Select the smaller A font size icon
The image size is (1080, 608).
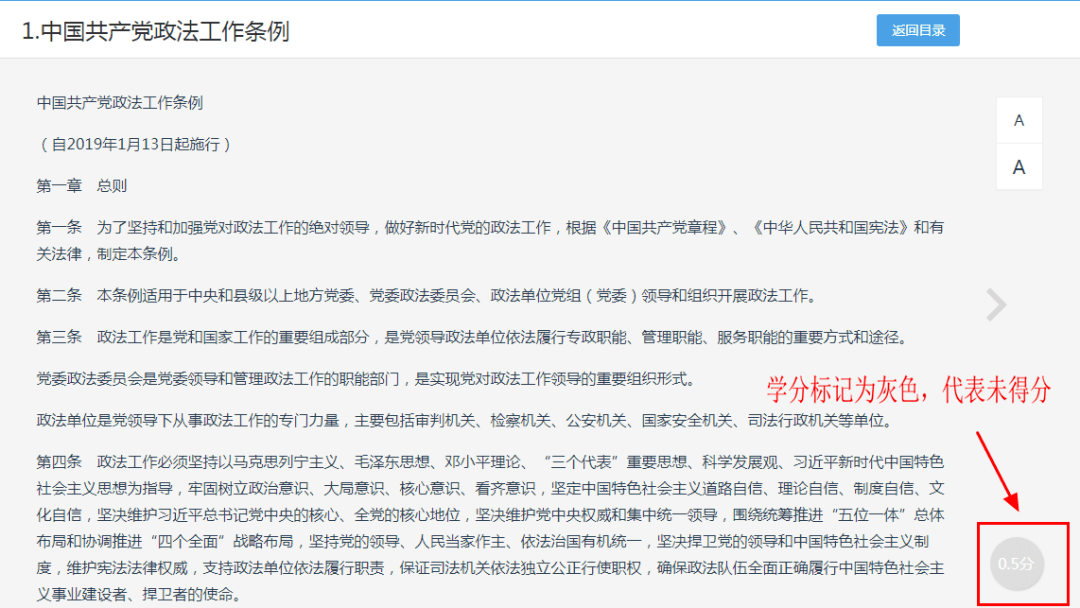click(1018, 121)
